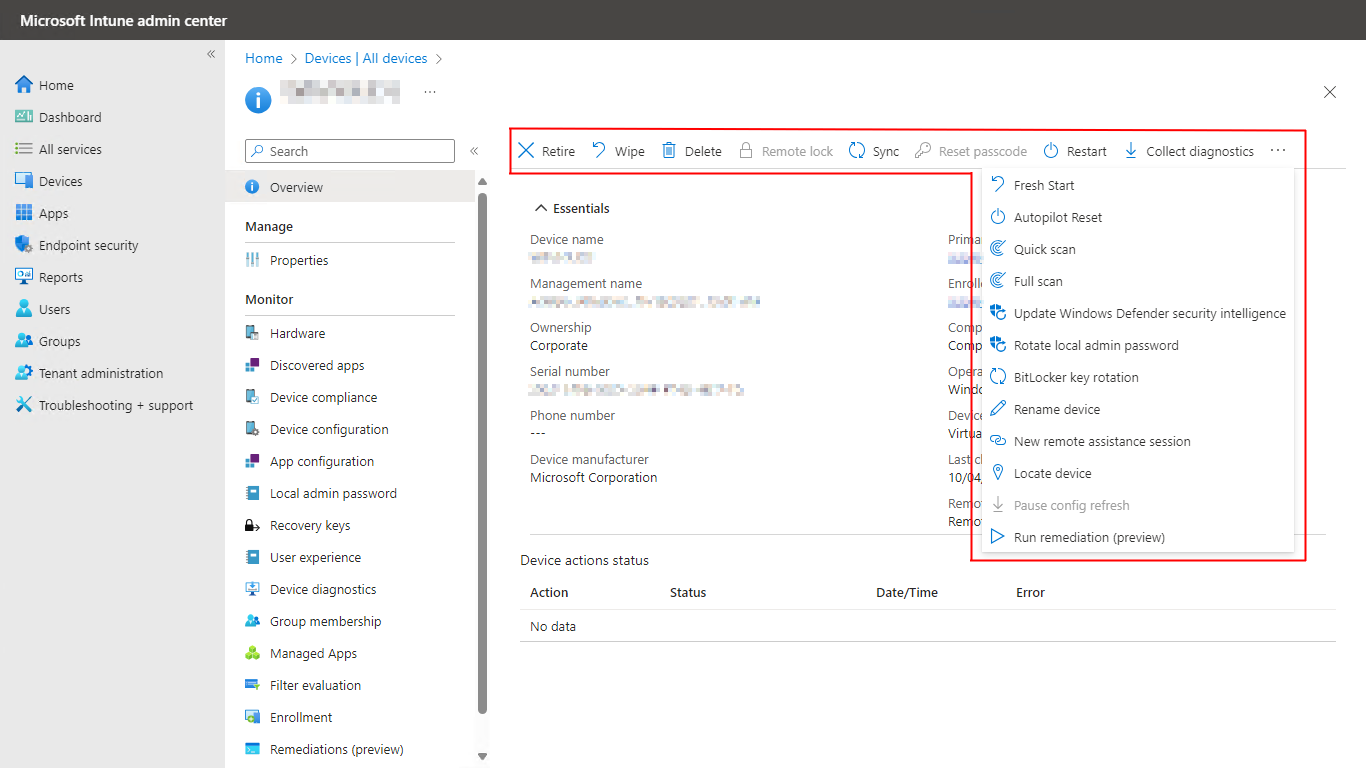This screenshot has width=1366, height=768.
Task: Click the Status column header
Action: [x=688, y=592]
